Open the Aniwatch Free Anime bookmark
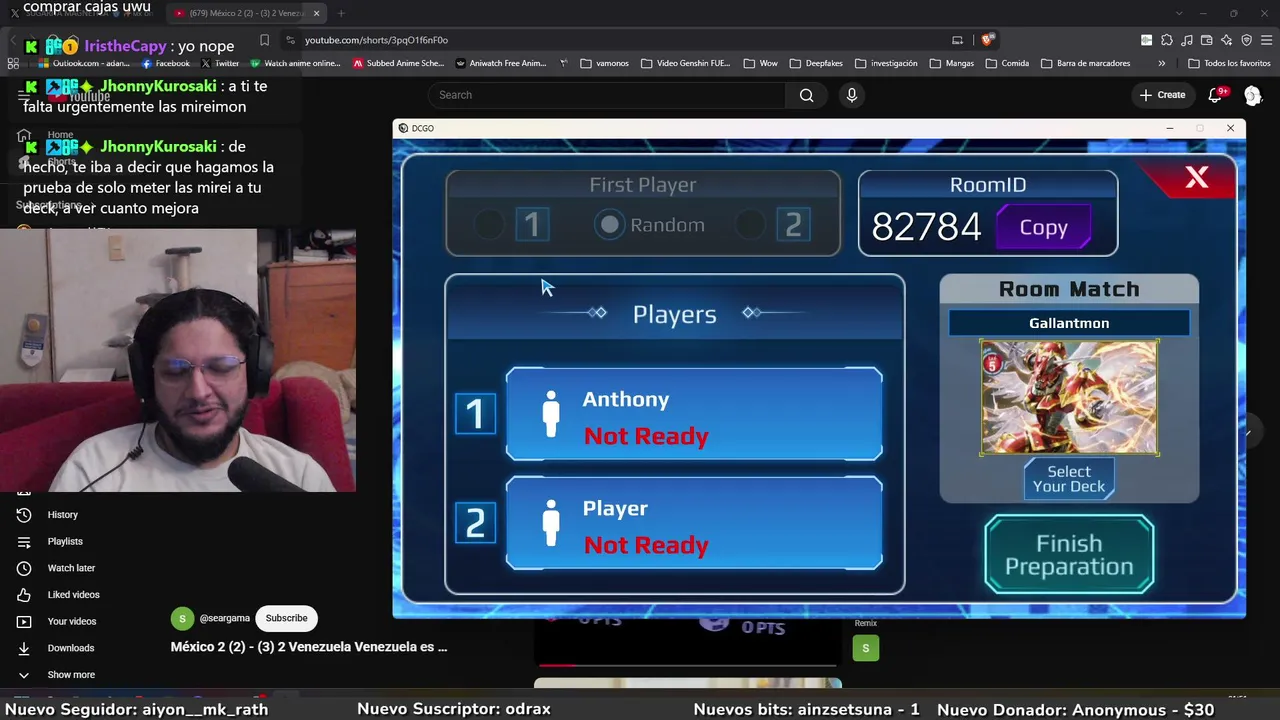Viewport: 1280px width, 720px height. click(x=501, y=63)
